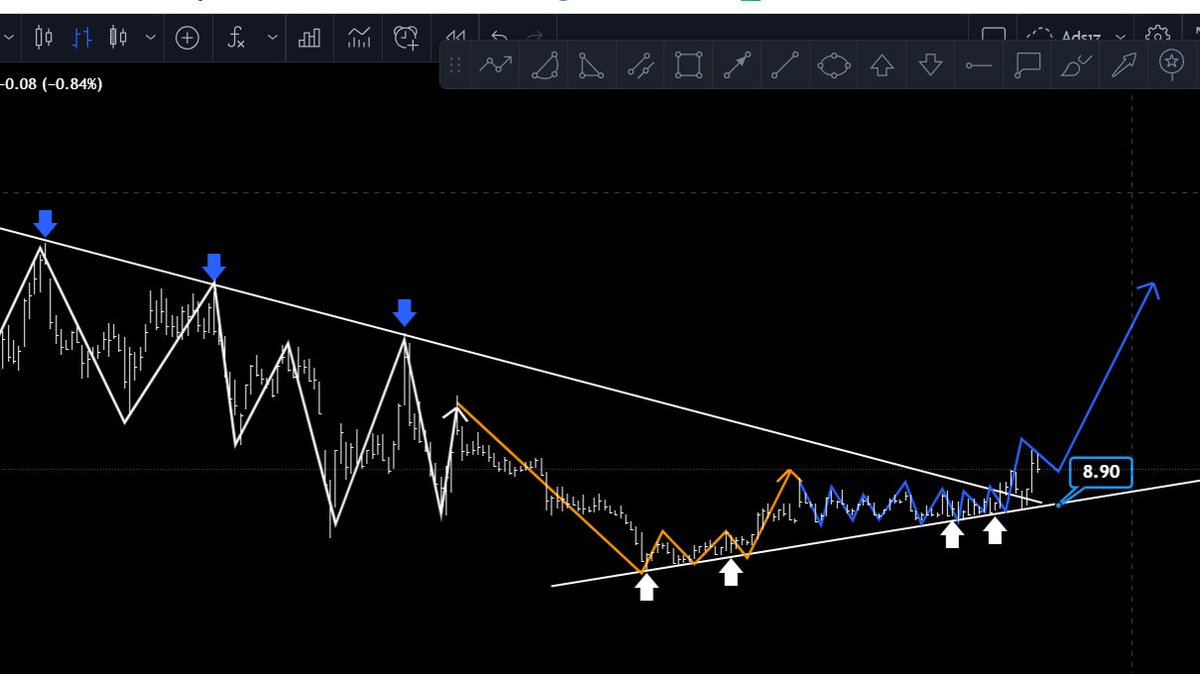
Task: Select the Arrow Mark Down tool
Action: point(931,66)
